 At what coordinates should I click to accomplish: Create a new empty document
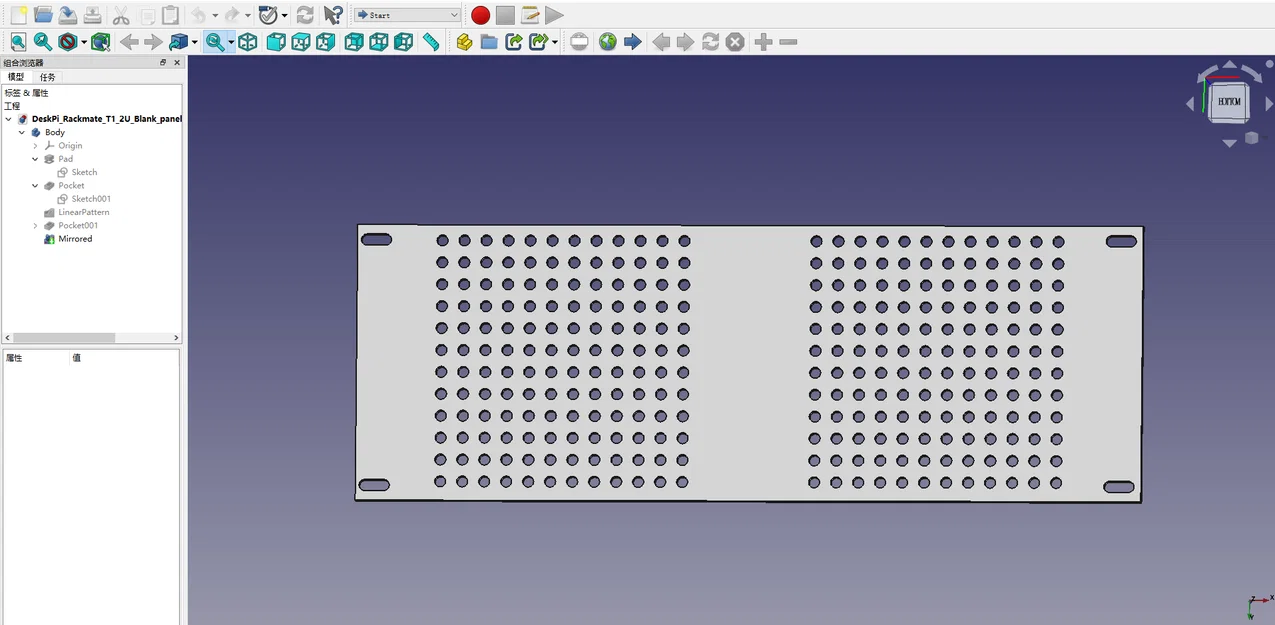(17, 14)
